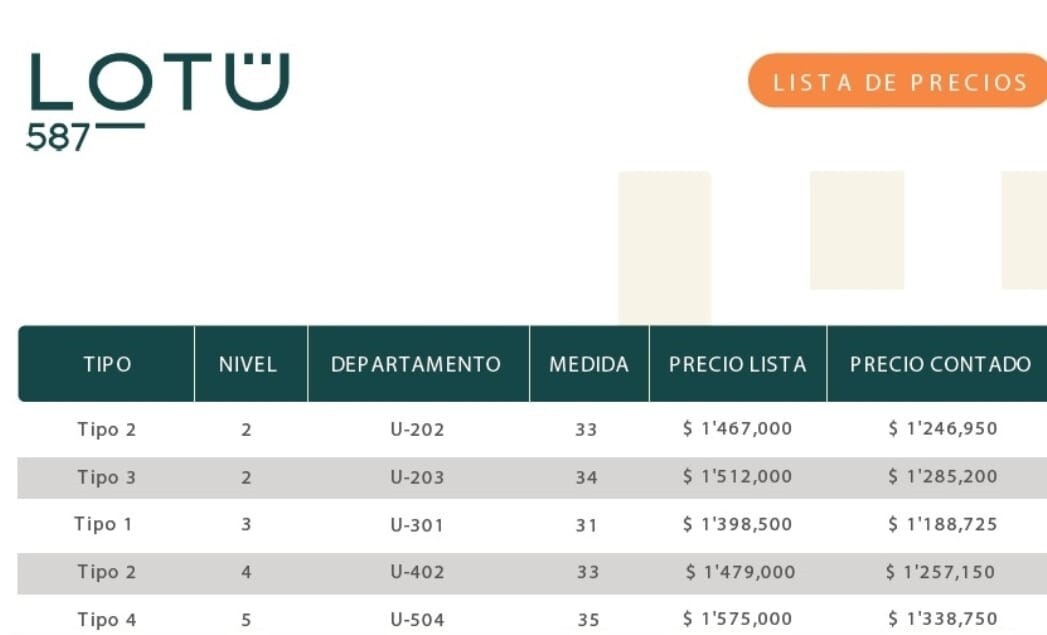Select department U-202 cell
Viewport: 1047px width, 635px height.
[x=417, y=430]
